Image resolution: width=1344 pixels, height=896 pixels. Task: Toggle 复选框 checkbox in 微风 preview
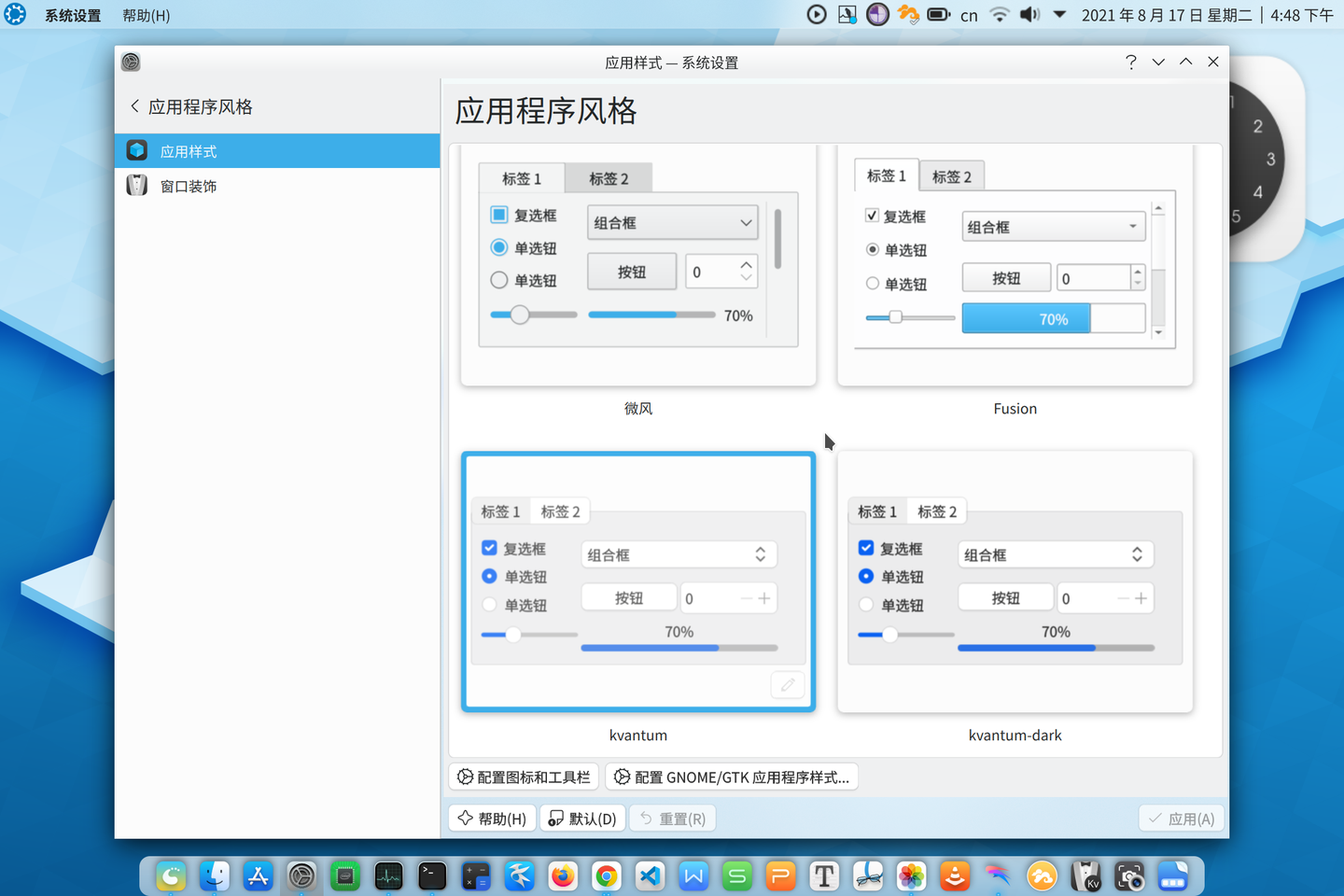click(x=499, y=215)
